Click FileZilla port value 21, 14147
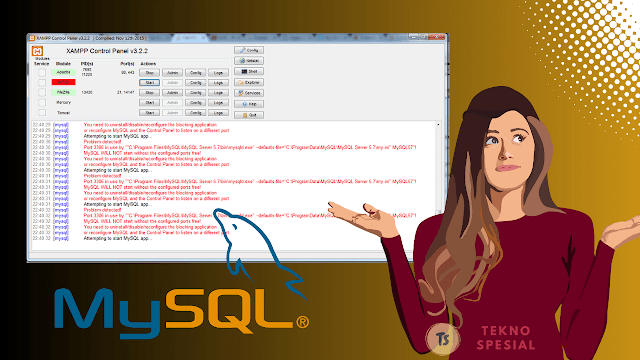 pyautogui.click(x=126, y=92)
